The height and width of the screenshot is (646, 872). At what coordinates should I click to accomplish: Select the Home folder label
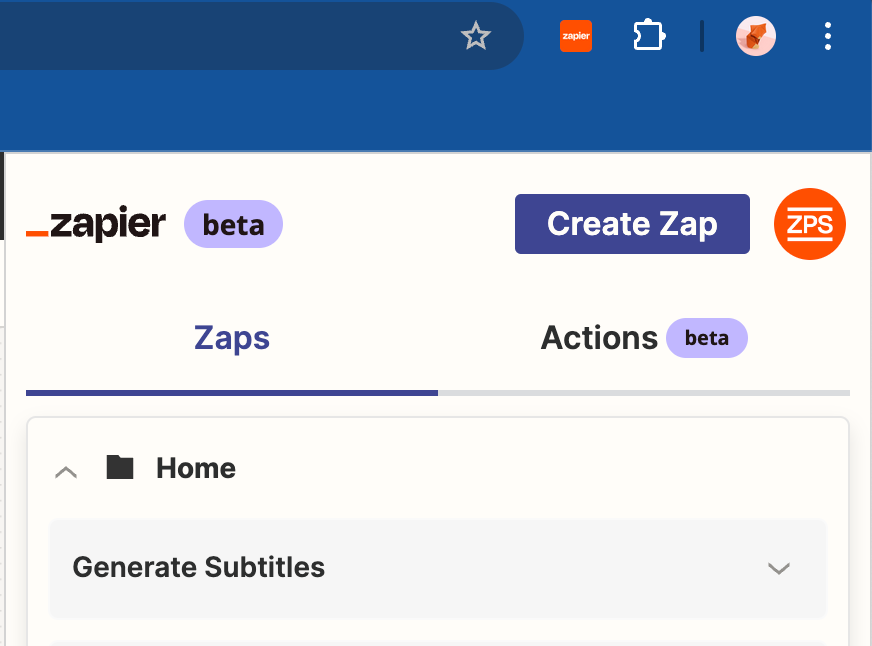coord(196,468)
